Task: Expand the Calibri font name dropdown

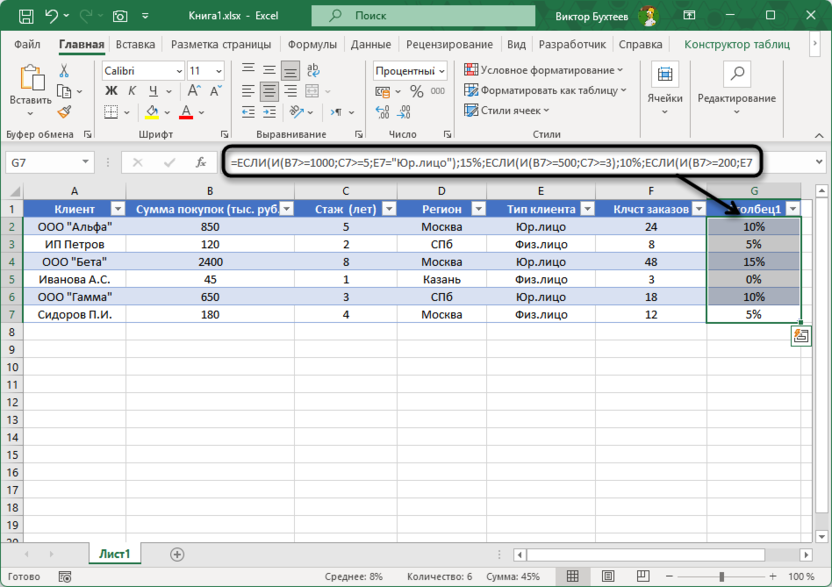Action: pos(178,71)
